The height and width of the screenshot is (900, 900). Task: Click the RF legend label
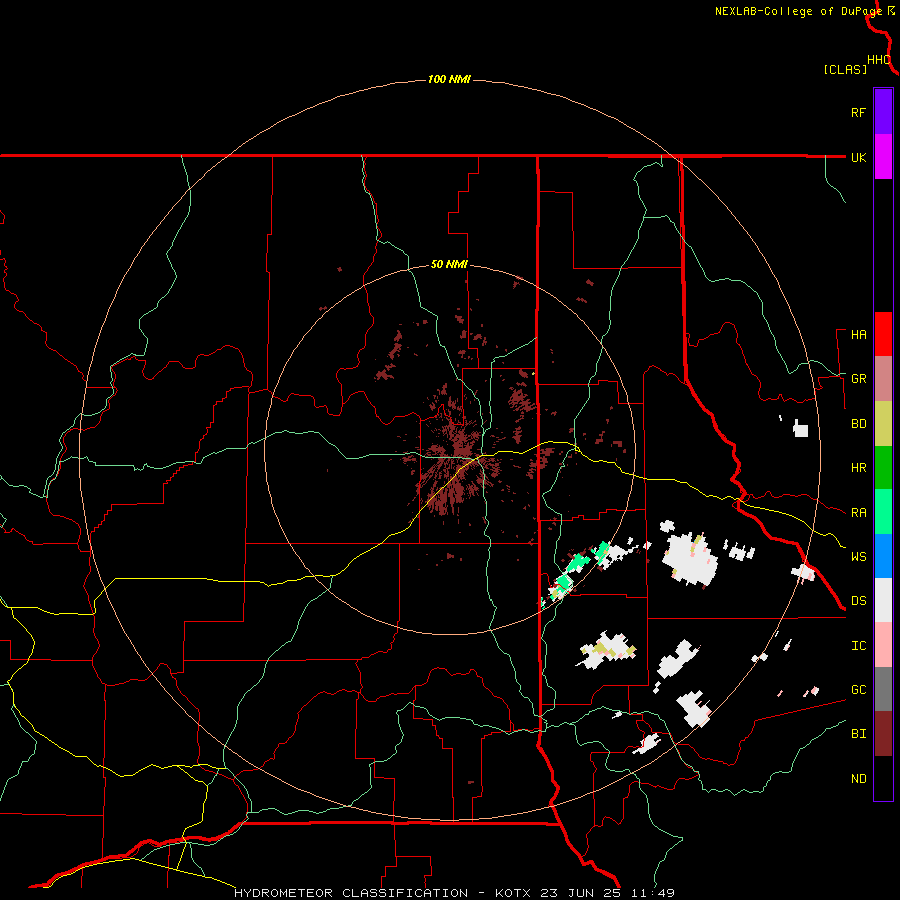(858, 112)
